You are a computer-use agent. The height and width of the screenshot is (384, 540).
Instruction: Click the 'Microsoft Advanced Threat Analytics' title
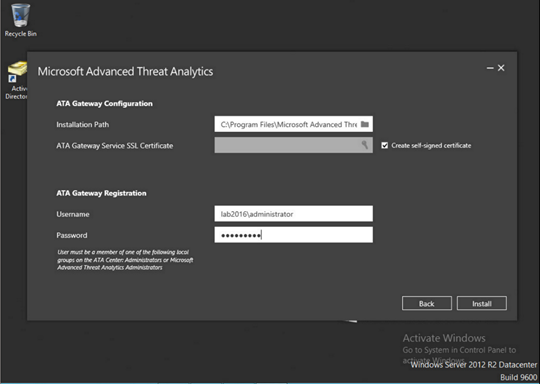pyautogui.click(x=125, y=72)
